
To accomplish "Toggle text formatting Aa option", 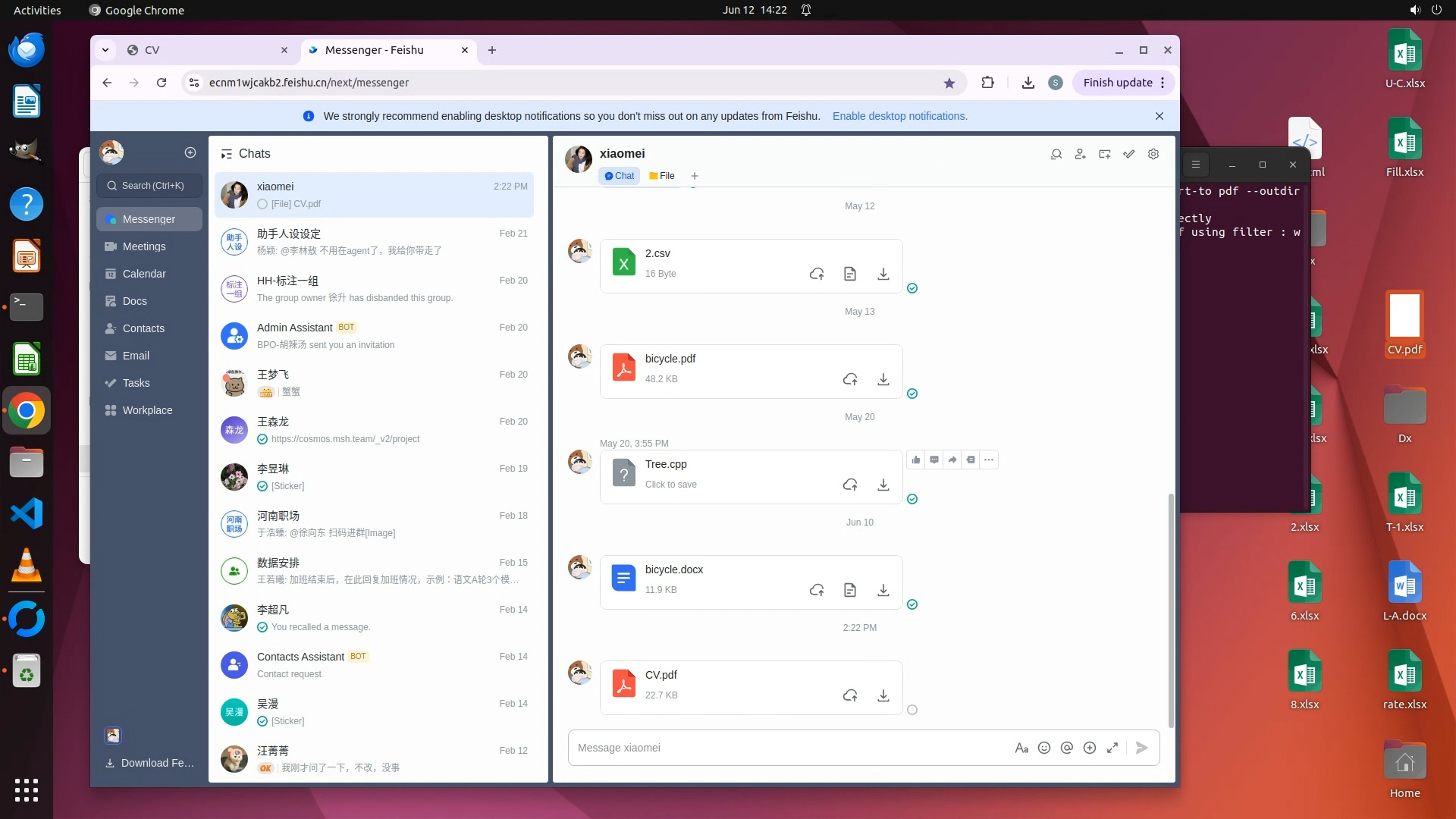I will (1021, 748).
